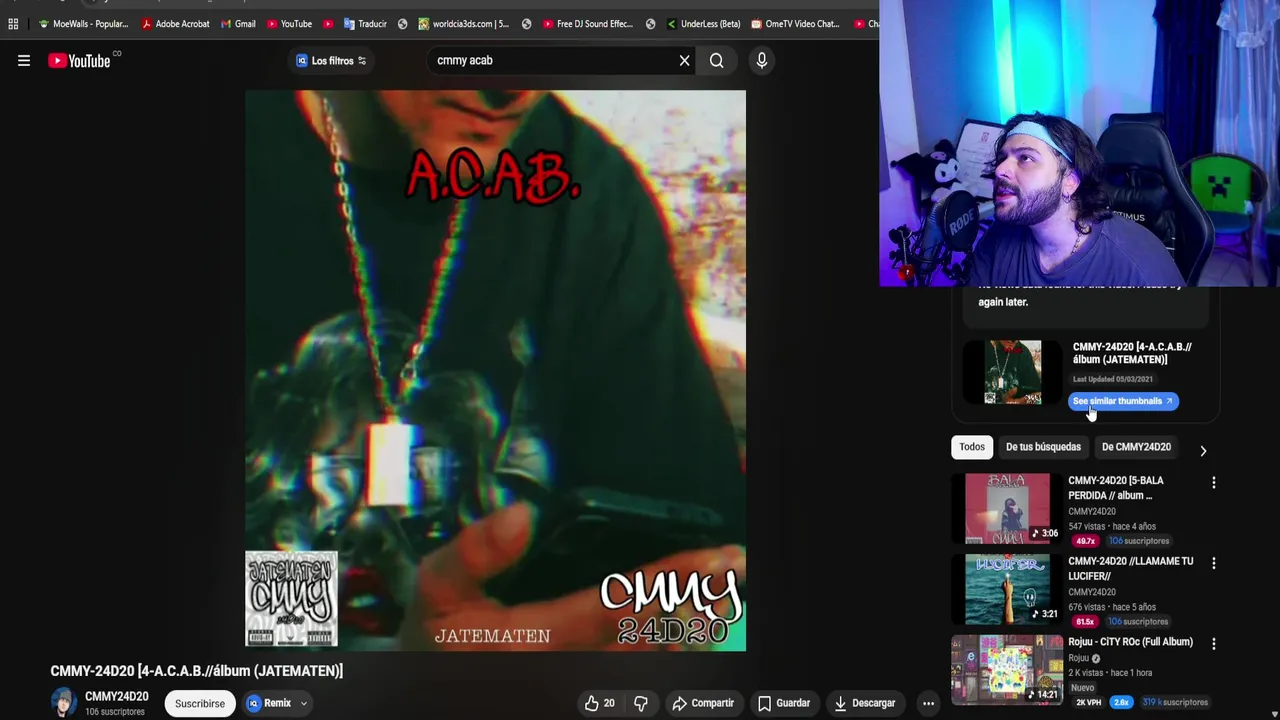This screenshot has height=720, width=1280.
Task: Open the YouTube bookmark in bookmarks bar
Action: pos(289,24)
